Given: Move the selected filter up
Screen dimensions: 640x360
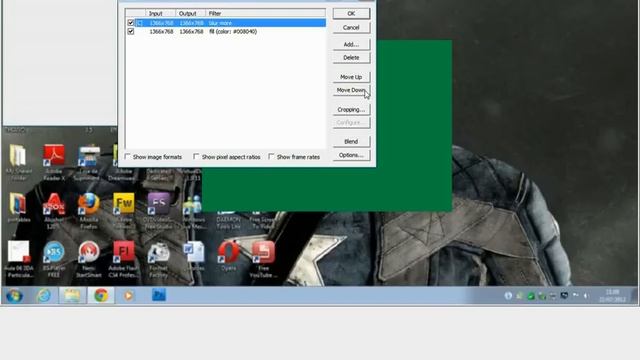Looking at the screenshot, I should click(351, 77).
